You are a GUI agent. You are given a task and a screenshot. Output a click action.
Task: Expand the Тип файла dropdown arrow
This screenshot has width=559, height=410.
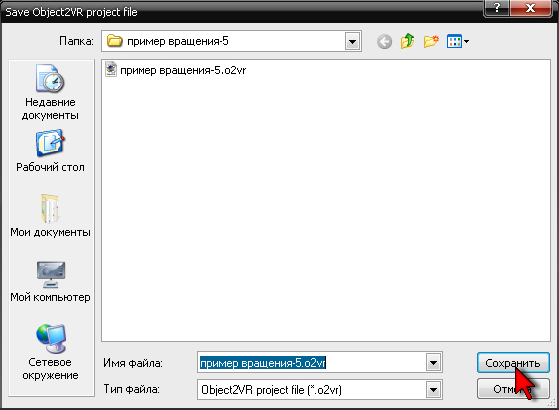click(434, 390)
